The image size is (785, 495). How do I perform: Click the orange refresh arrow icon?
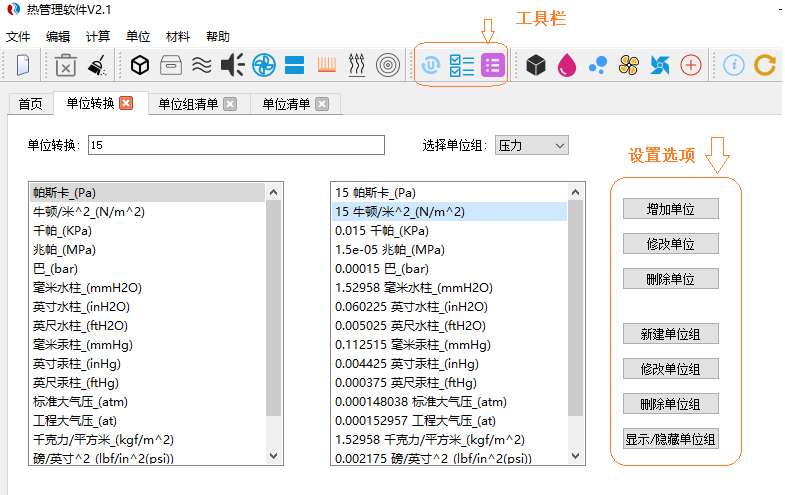point(765,65)
